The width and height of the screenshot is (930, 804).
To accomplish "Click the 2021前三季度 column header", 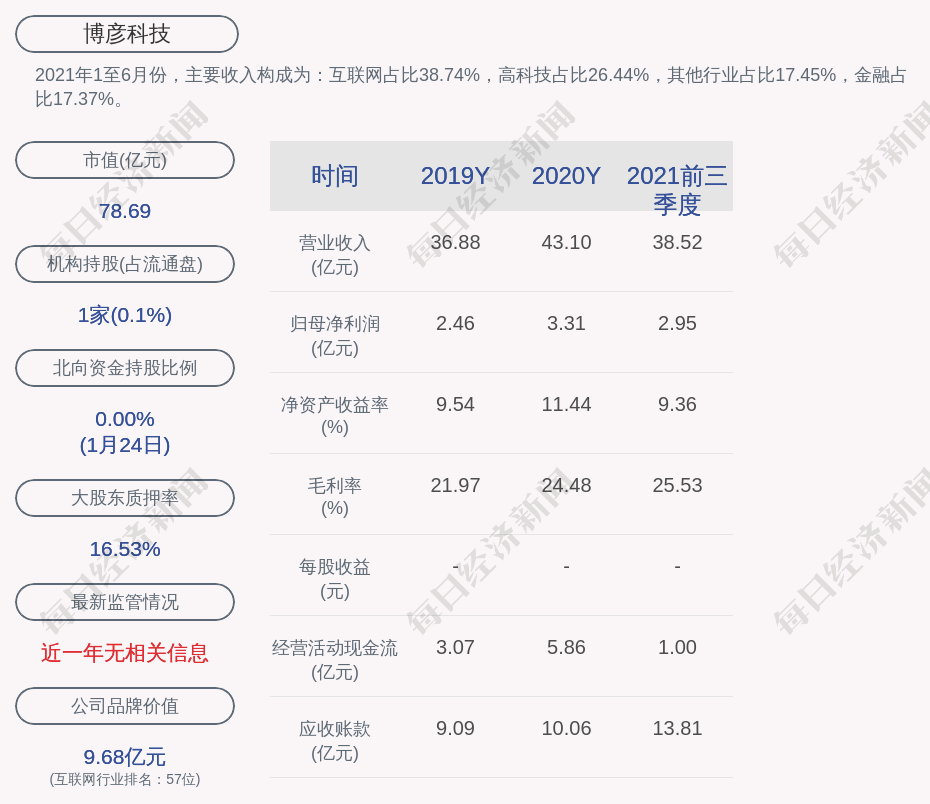I will point(677,189).
